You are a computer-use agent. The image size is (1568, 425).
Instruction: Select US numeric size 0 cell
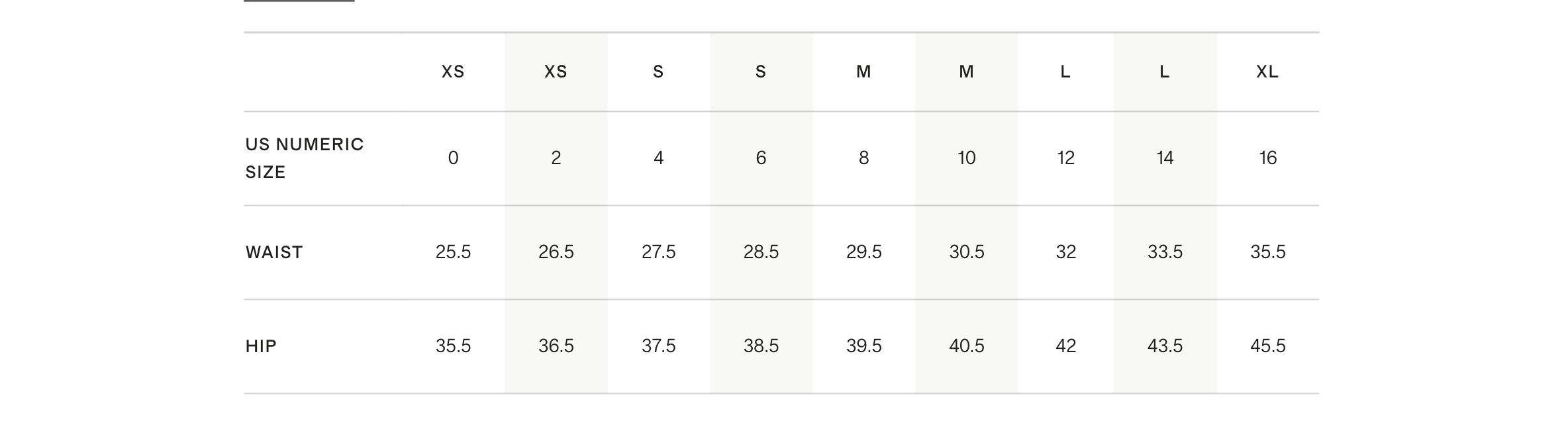453,158
